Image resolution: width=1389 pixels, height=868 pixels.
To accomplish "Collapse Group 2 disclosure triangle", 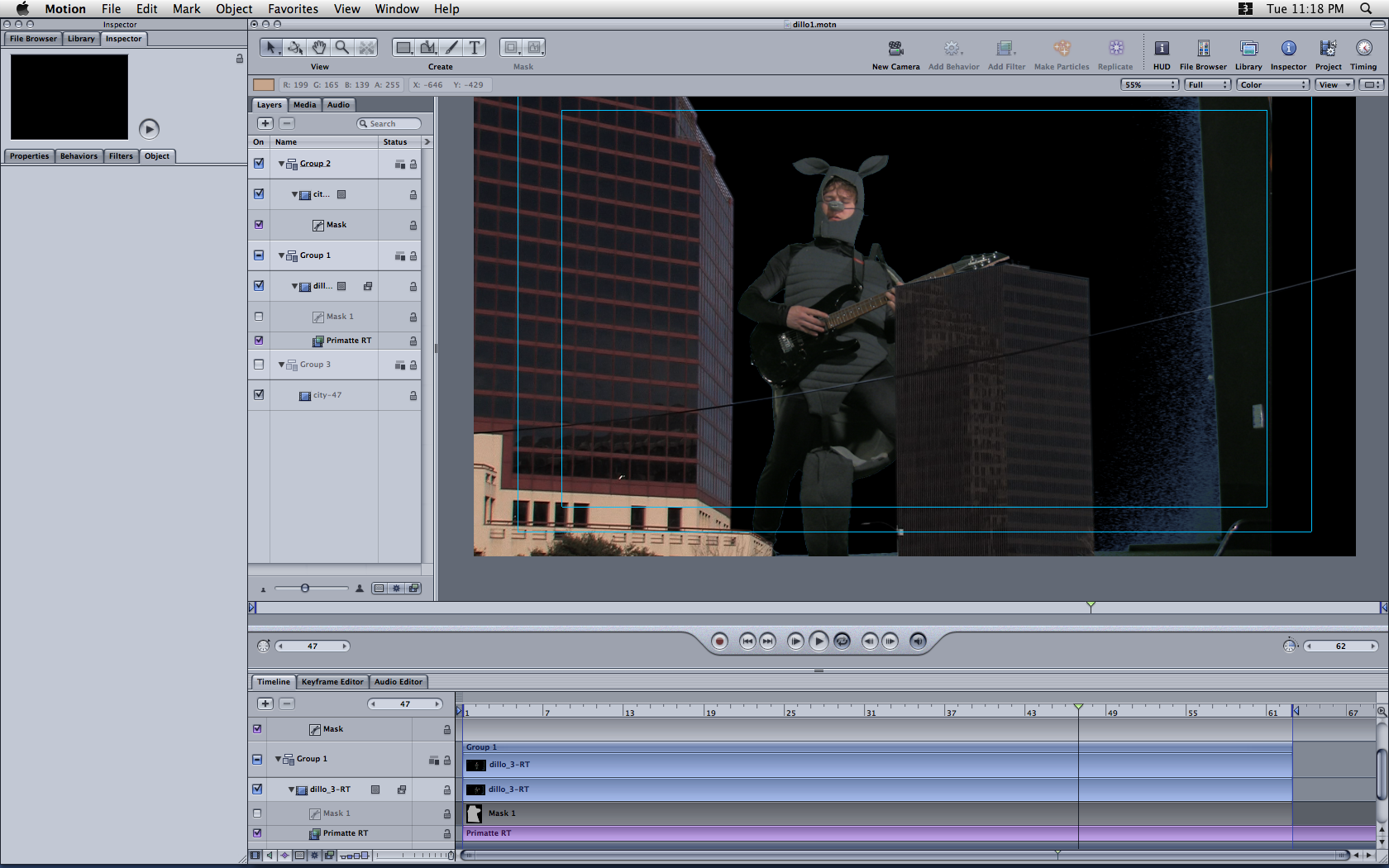I will coord(281,164).
